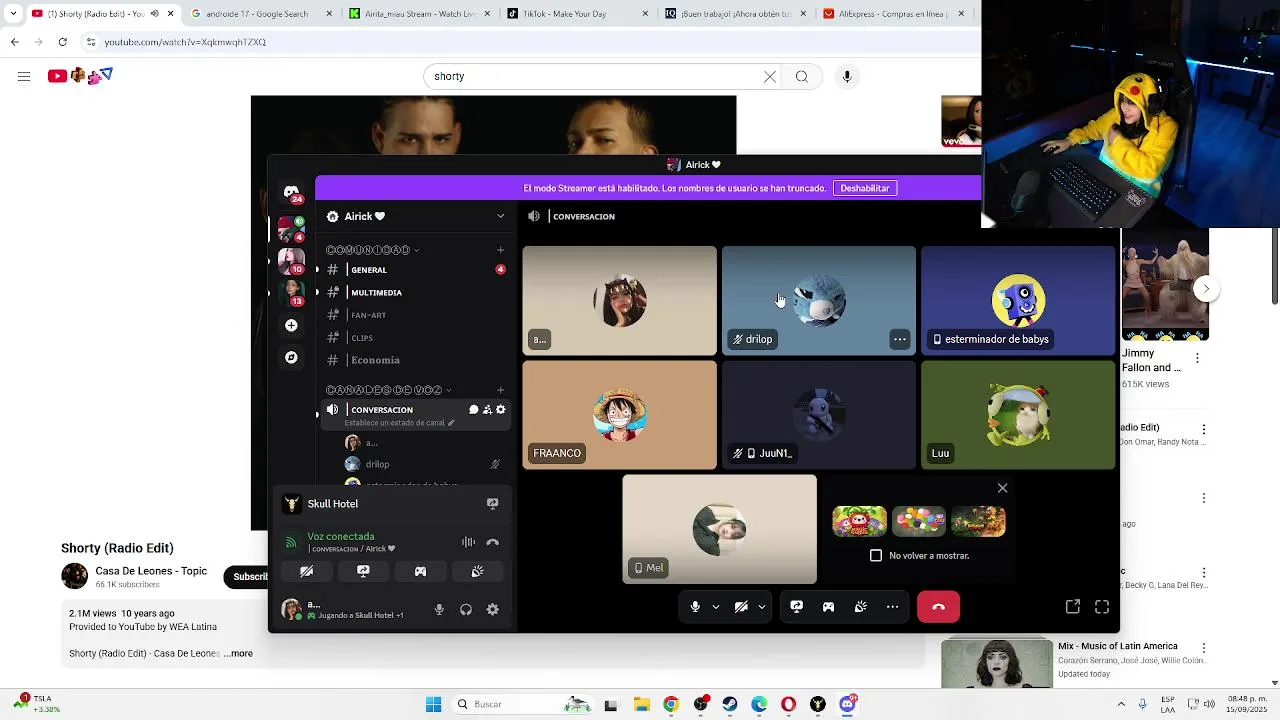Screen dimensions: 1280x720
Task: Switch to the AliExpress browser tab
Action: 893,14
